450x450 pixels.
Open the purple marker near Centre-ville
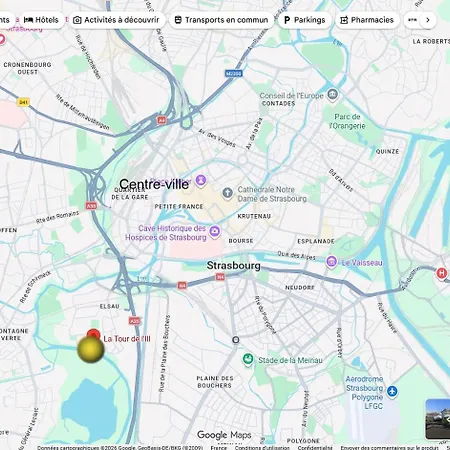pos(201,180)
